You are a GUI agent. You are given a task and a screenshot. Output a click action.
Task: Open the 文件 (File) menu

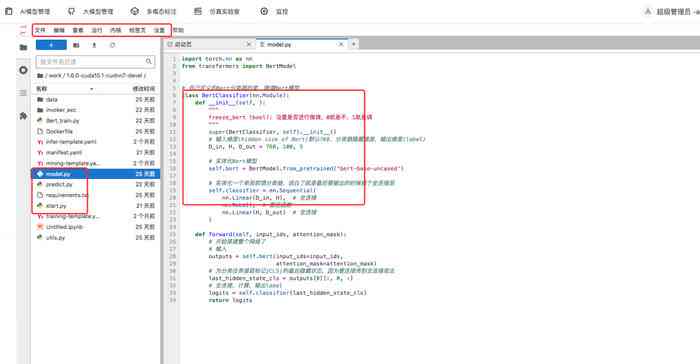coord(40,30)
